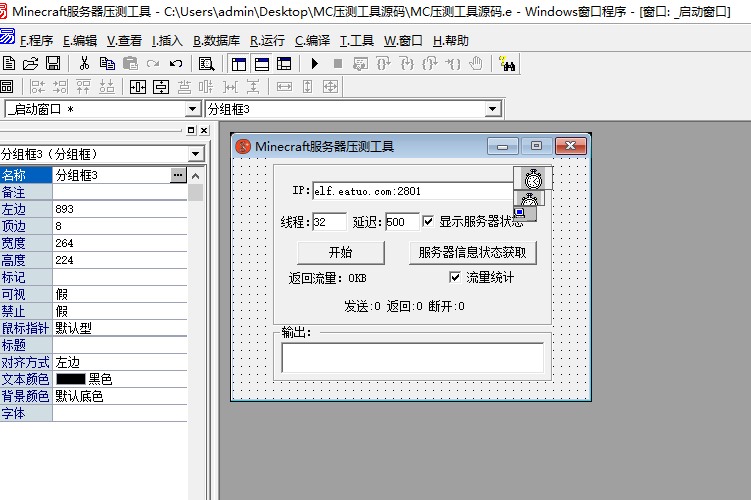Open find with the magnifier document icon
The height and width of the screenshot is (500, 751).
(x=207, y=63)
